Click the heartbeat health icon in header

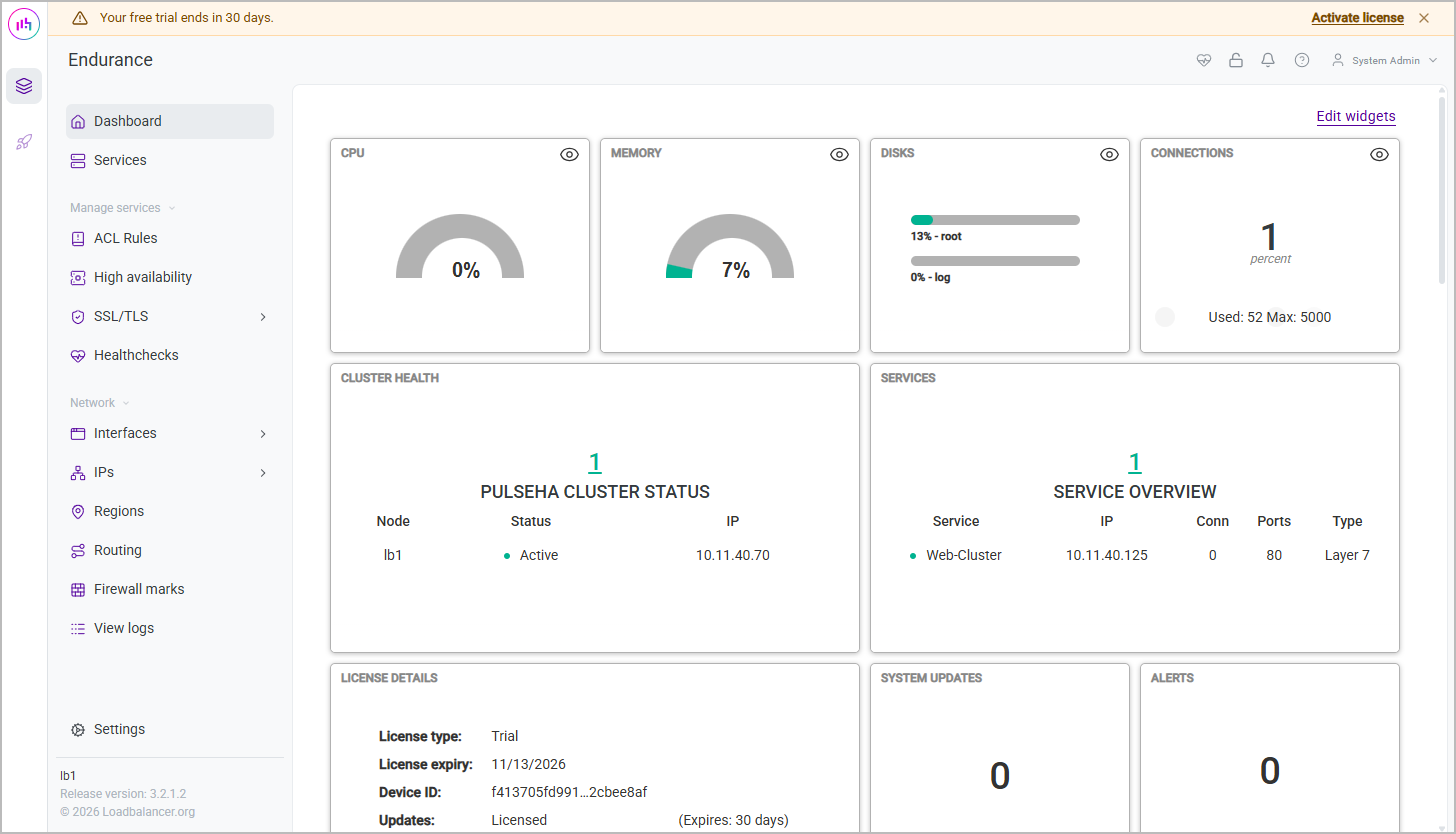(x=1204, y=60)
